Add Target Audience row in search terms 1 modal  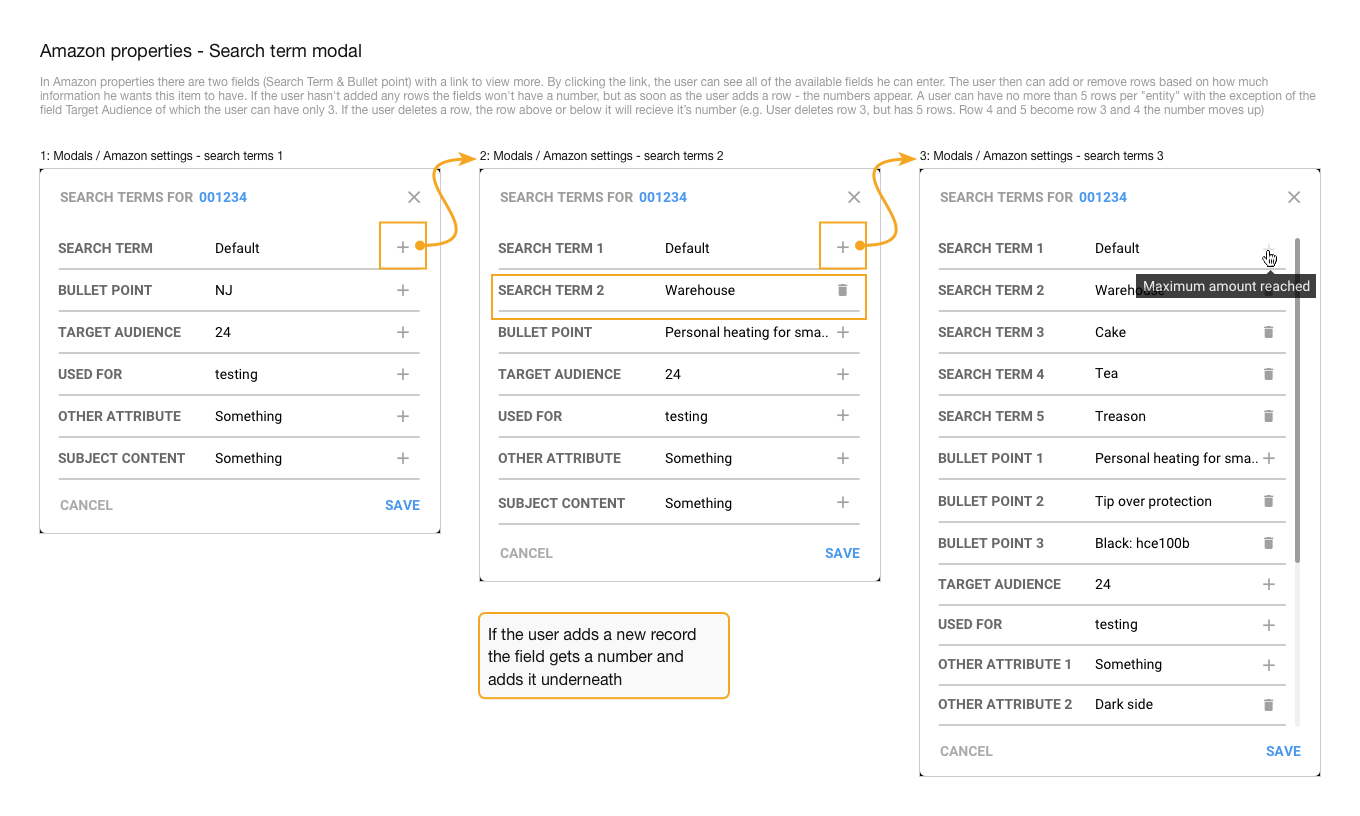point(403,332)
